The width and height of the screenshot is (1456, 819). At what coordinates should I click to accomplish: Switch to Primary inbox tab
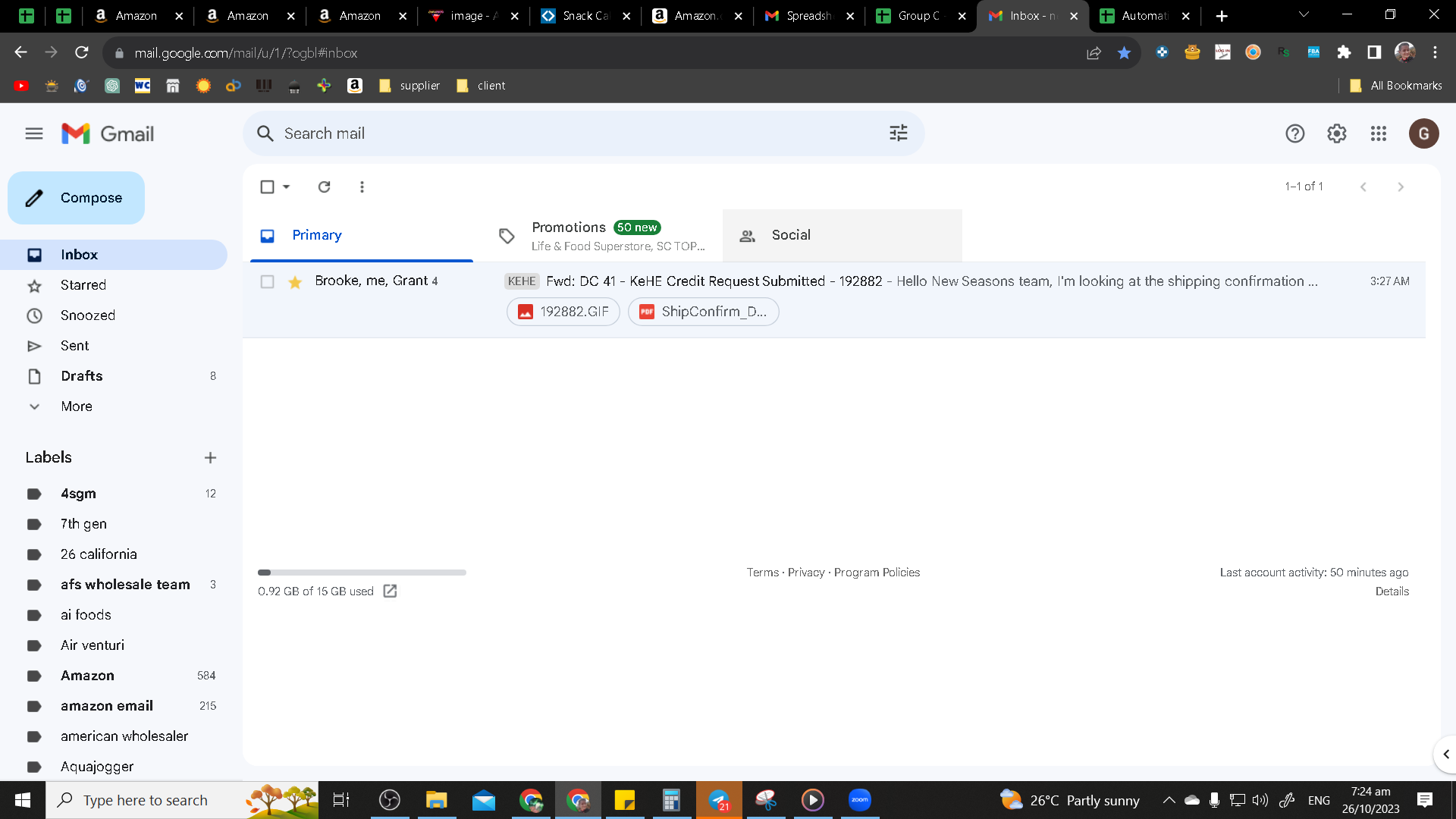[x=362, y=235]
